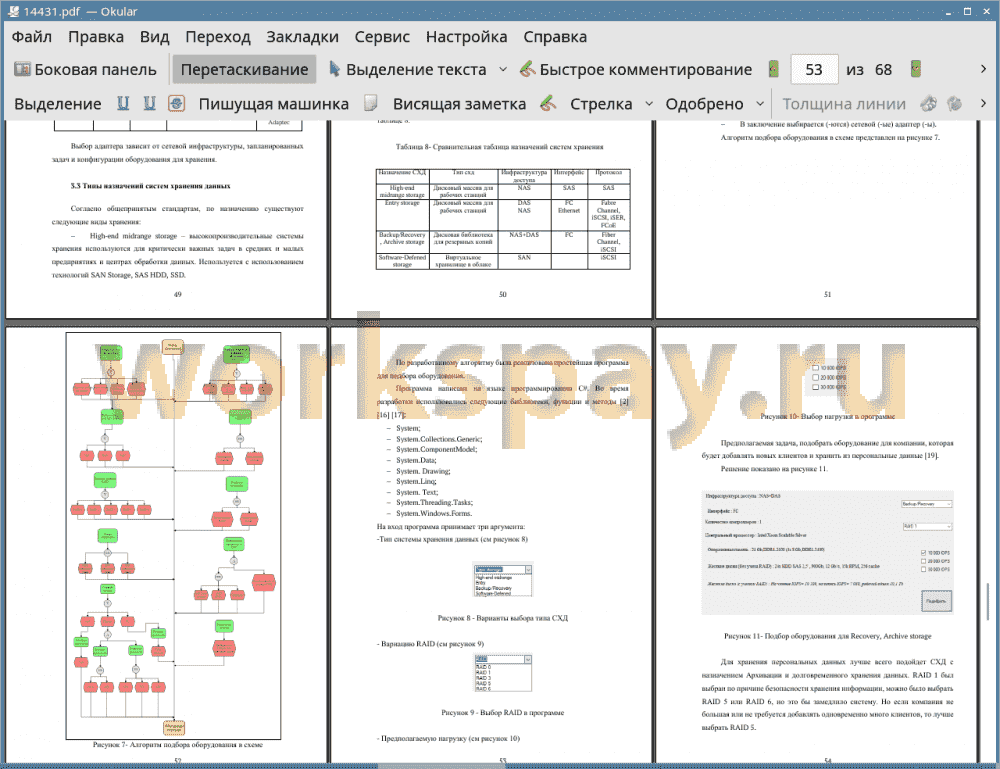
Task: Open the Настройка menu
Action: 467,37
